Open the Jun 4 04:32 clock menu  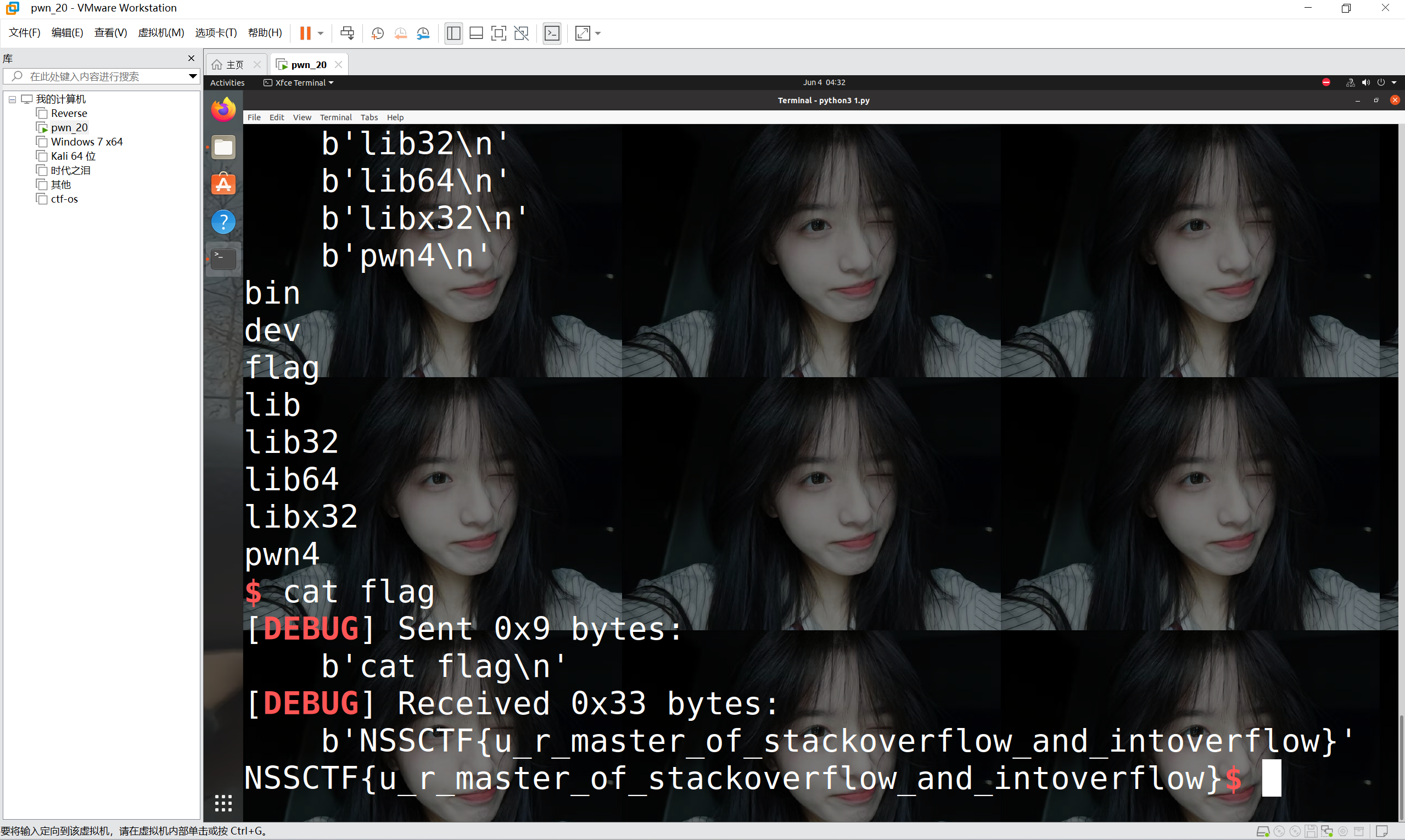tap(824, 83)
